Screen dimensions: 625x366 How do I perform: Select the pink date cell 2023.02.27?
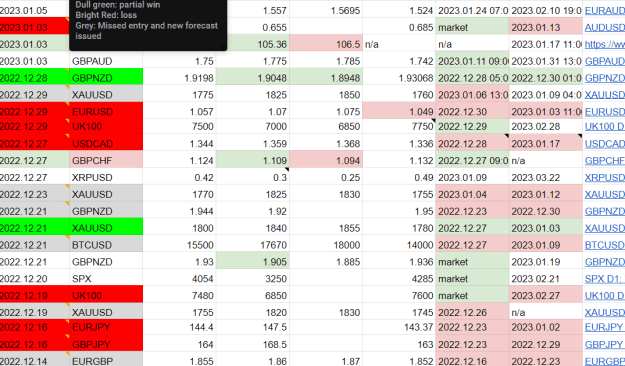pos(546,295)
